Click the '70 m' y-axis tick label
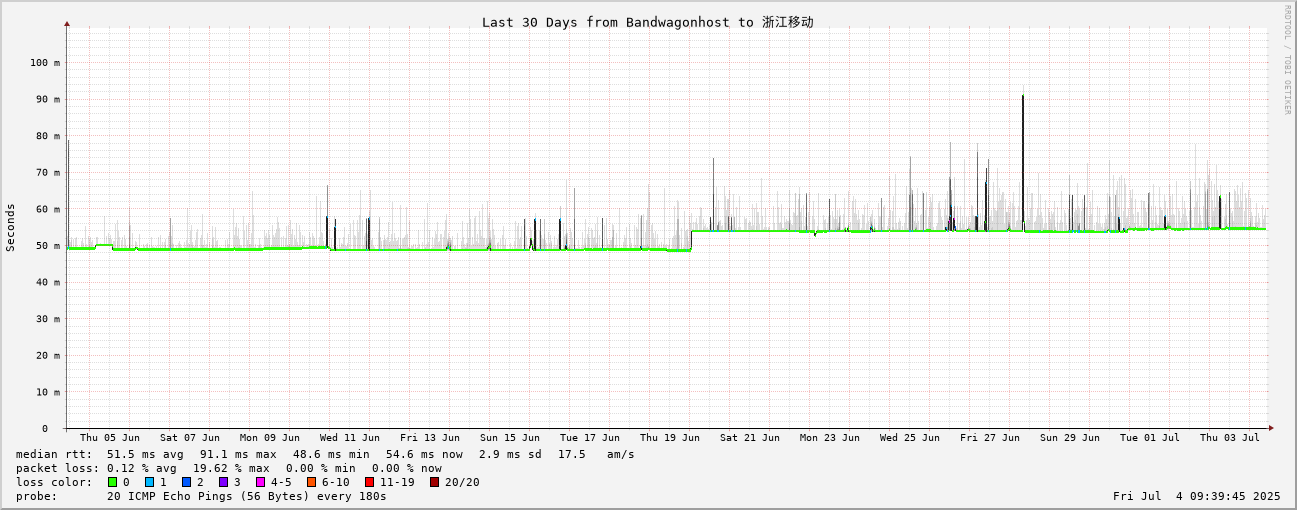 tap(48, 172)
